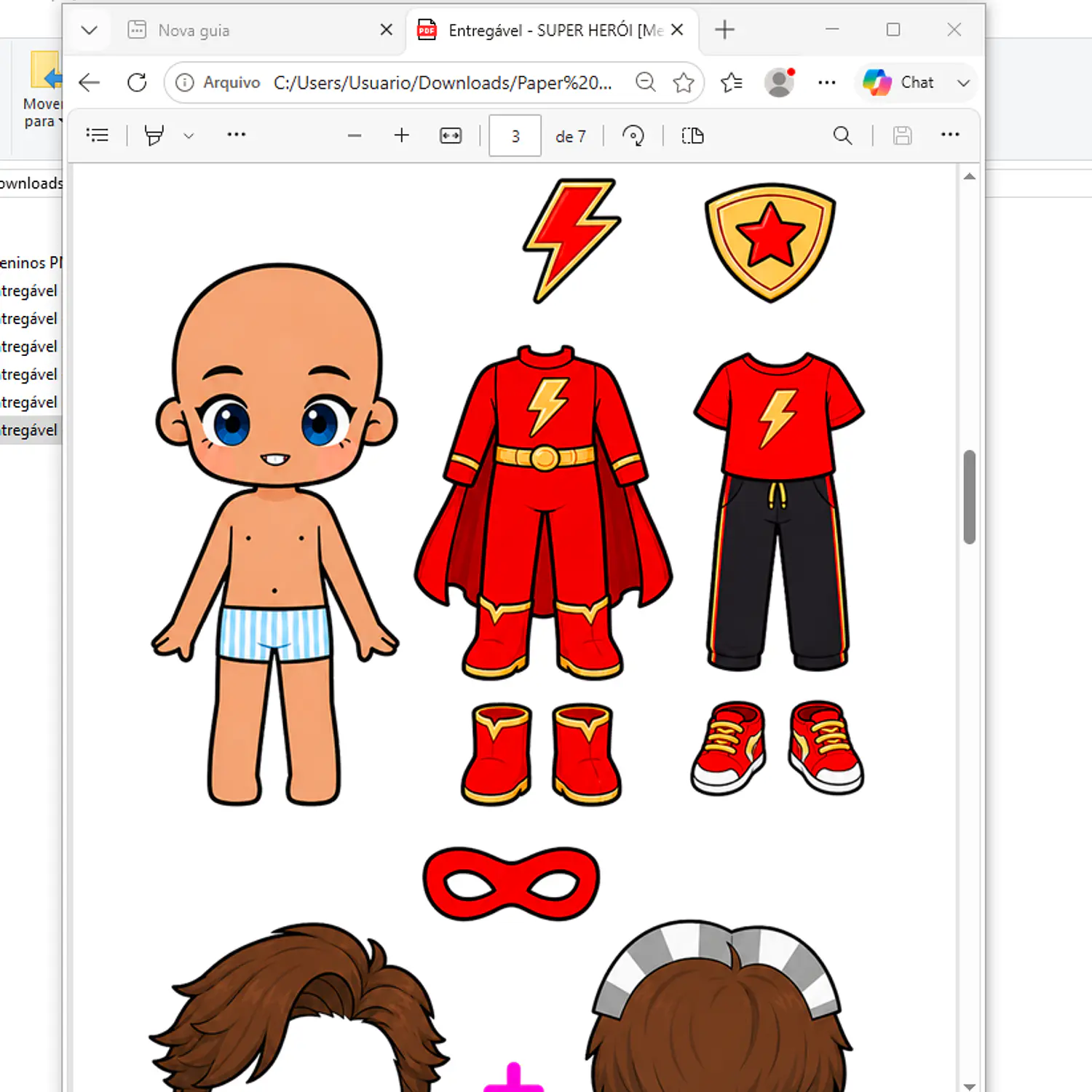Zoom out the PDF page

[355, 135]
